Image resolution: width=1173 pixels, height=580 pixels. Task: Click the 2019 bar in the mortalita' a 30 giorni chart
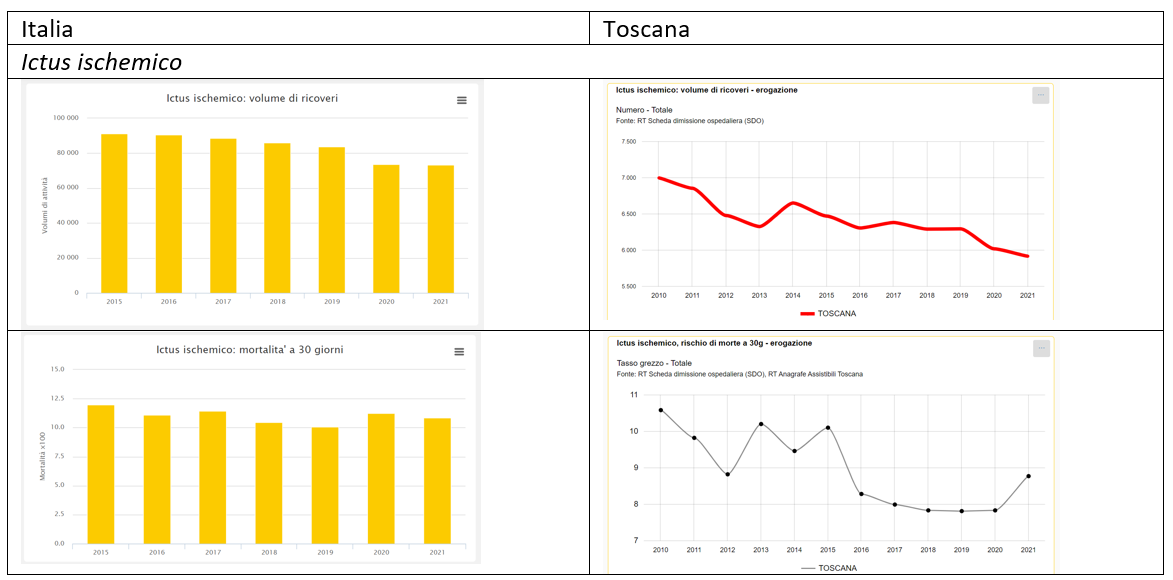(x=325, y=486)
